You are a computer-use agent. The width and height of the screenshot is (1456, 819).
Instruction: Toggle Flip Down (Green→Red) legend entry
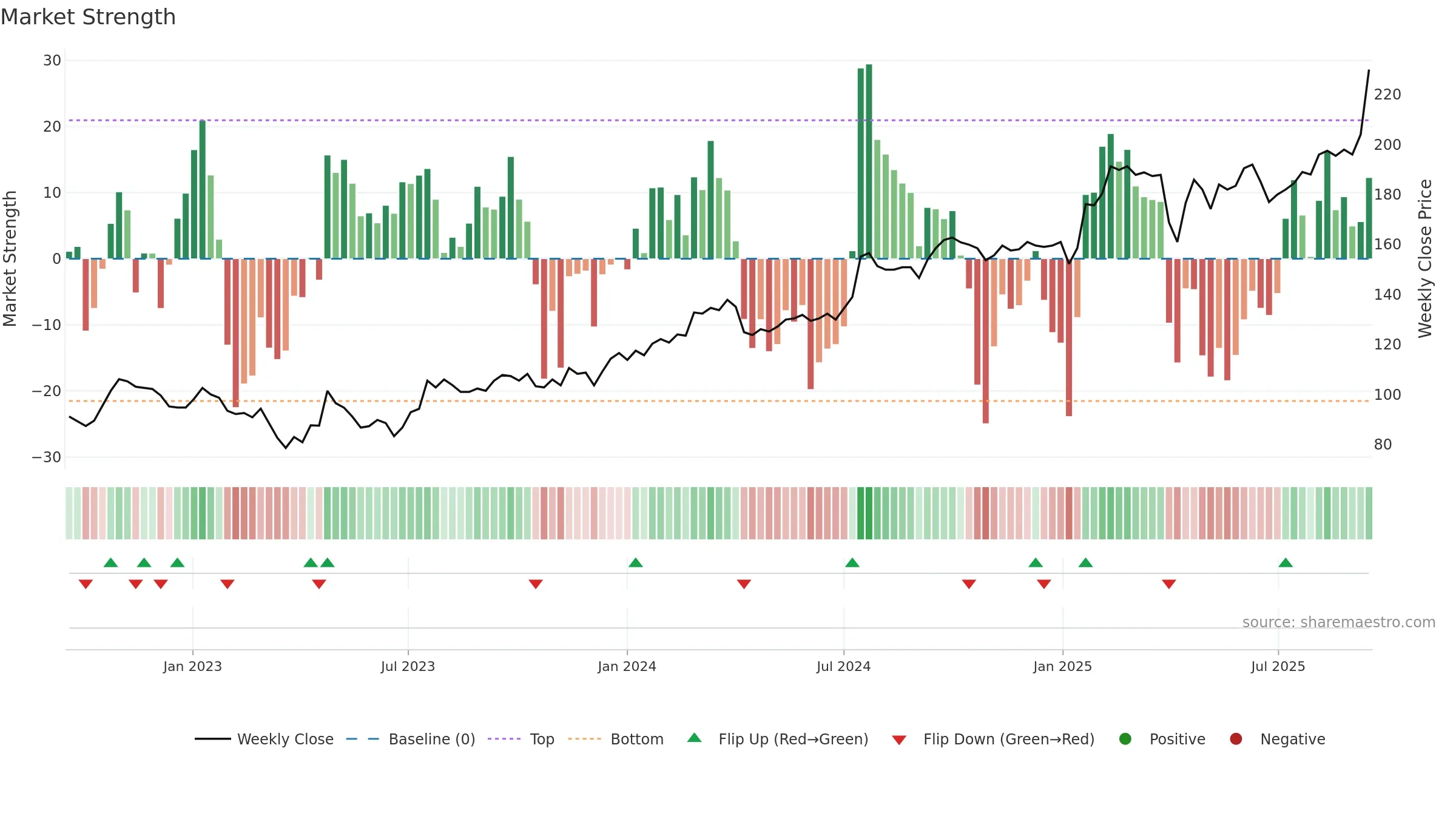pyautogui.click(x=993, y=739)
